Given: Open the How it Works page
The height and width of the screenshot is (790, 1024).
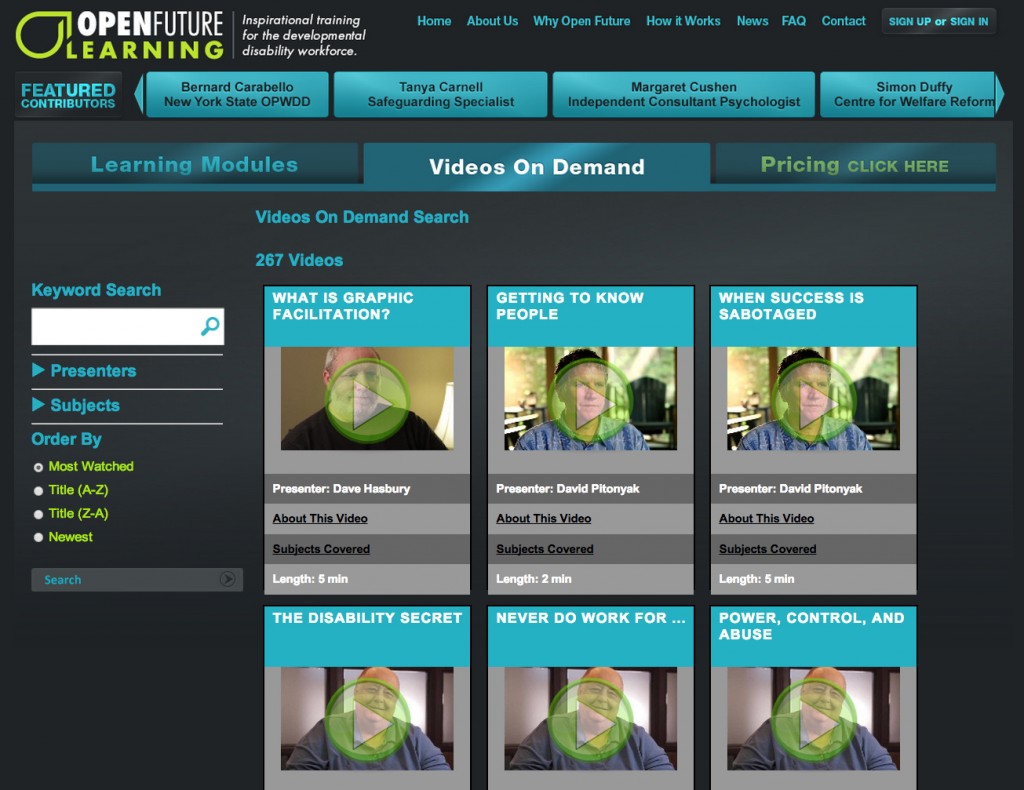Looking at the screenshot, I should click(683, 21).
